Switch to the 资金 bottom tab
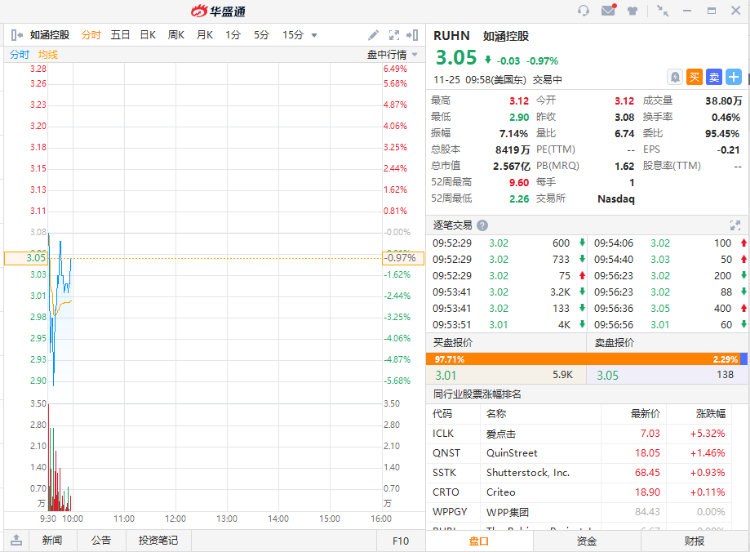The image size is (750, 552). click(587, 541)
